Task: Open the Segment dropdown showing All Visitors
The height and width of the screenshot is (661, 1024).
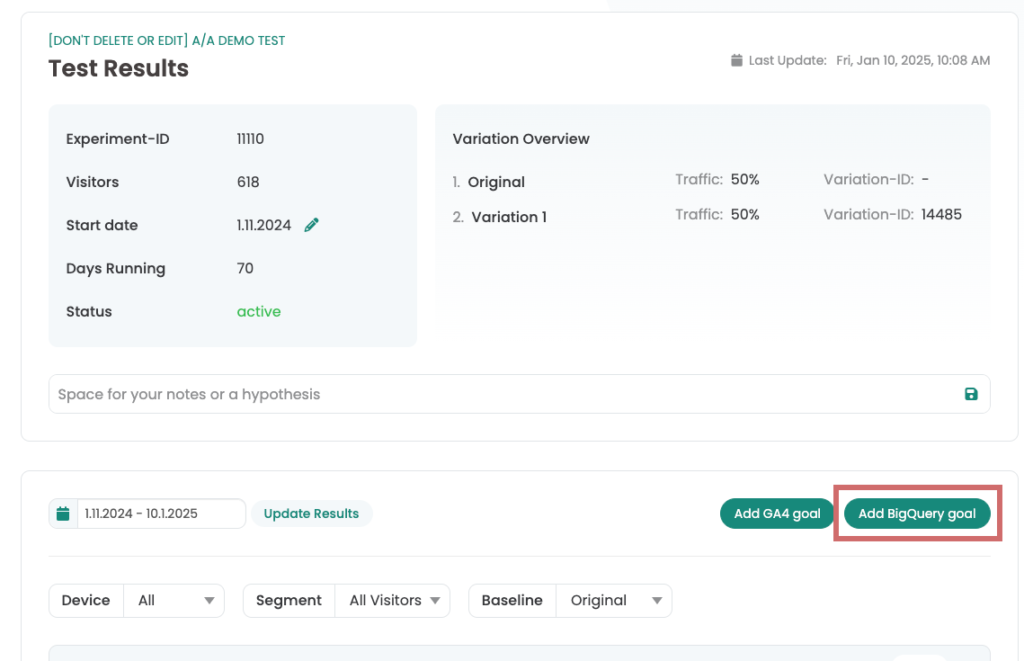Action: click(x=392, y=600)
